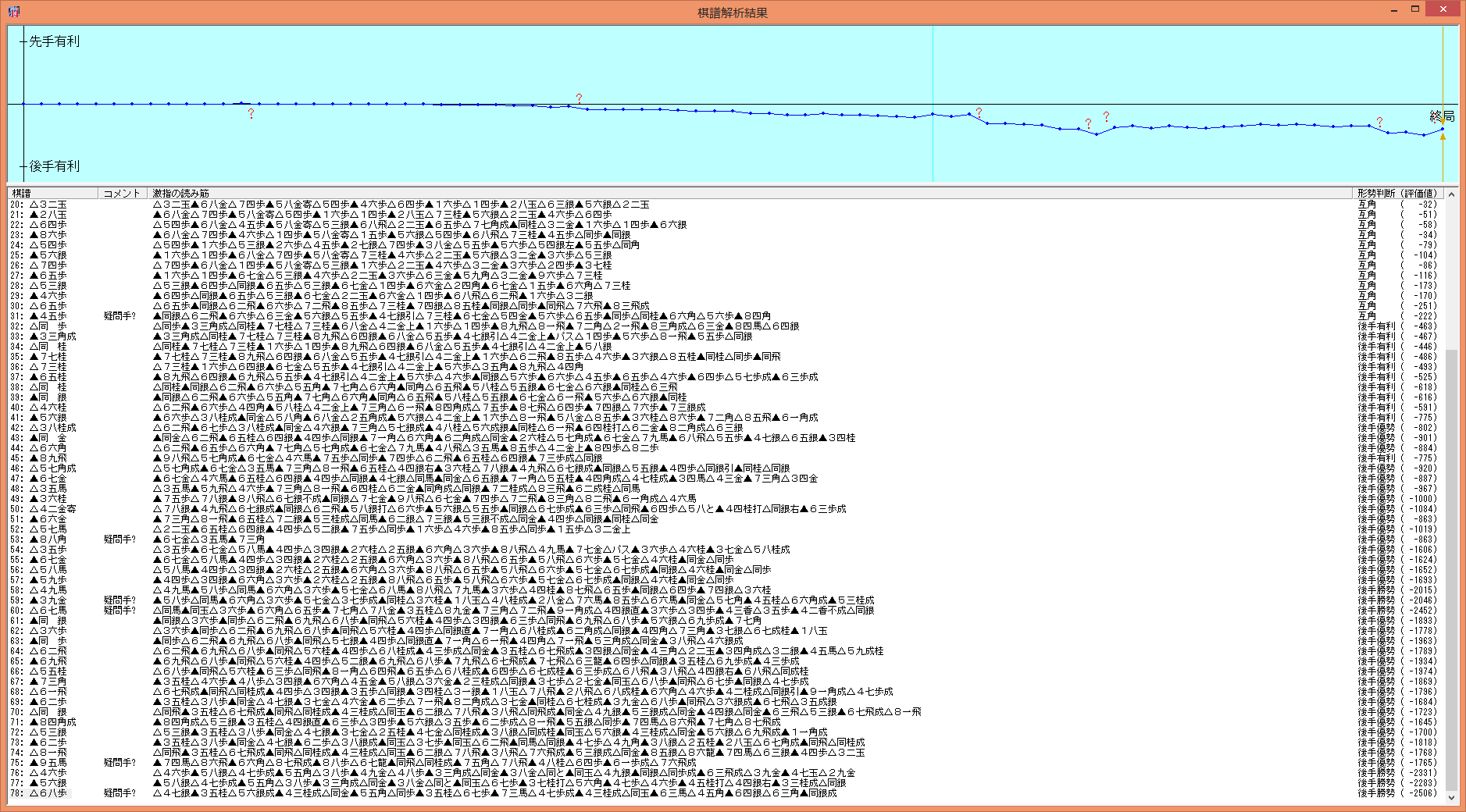Maximize the 棋譜解析結果 window
Viewport: 1466px width, 812px height.
point(1414,9)
